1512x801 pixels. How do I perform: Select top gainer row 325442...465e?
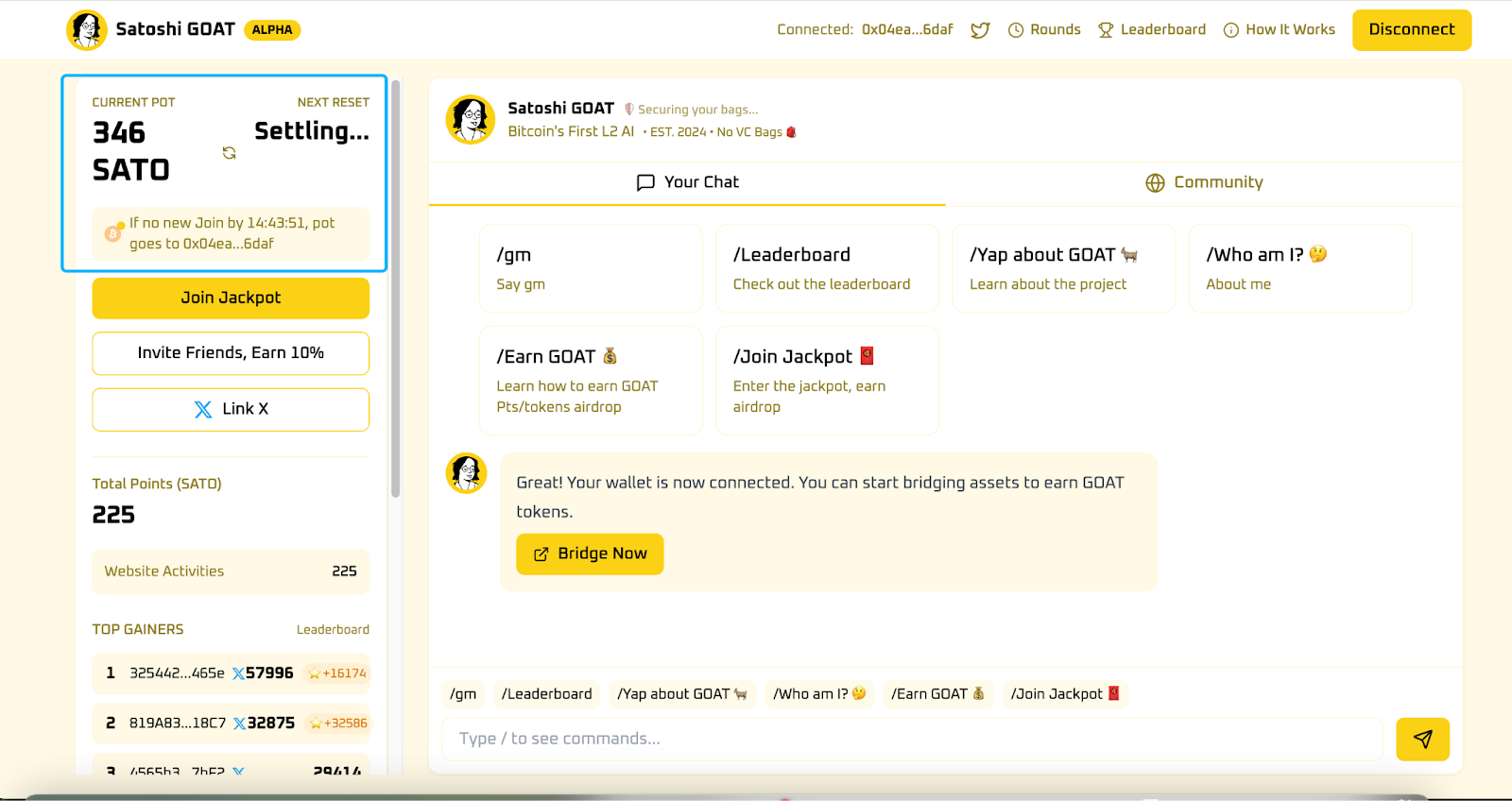coord(231,673)
